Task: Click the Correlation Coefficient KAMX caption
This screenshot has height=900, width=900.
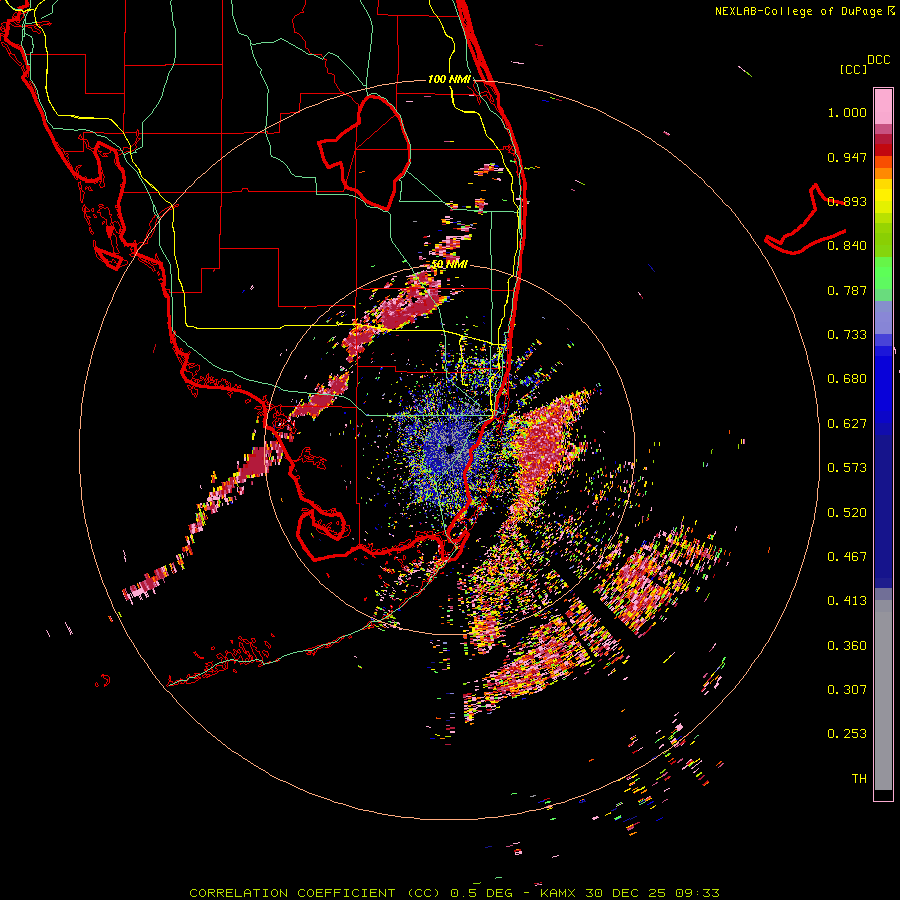Action: [454, 893]
